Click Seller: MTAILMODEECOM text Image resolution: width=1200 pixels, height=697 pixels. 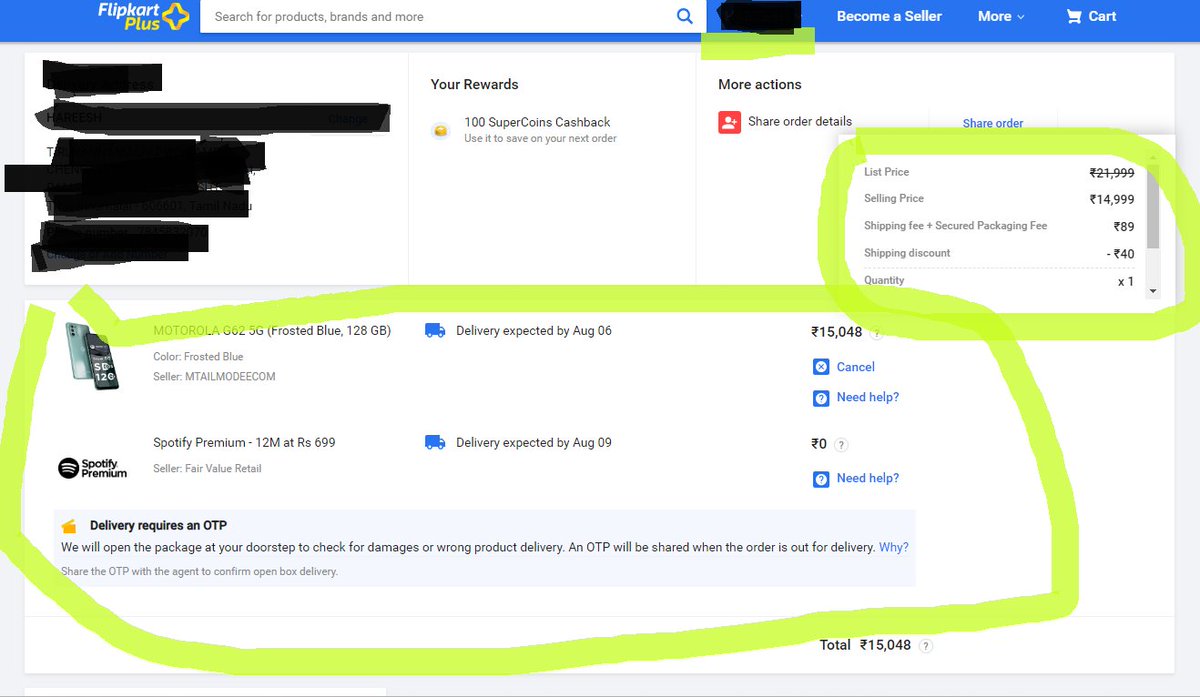click(214, 377)
